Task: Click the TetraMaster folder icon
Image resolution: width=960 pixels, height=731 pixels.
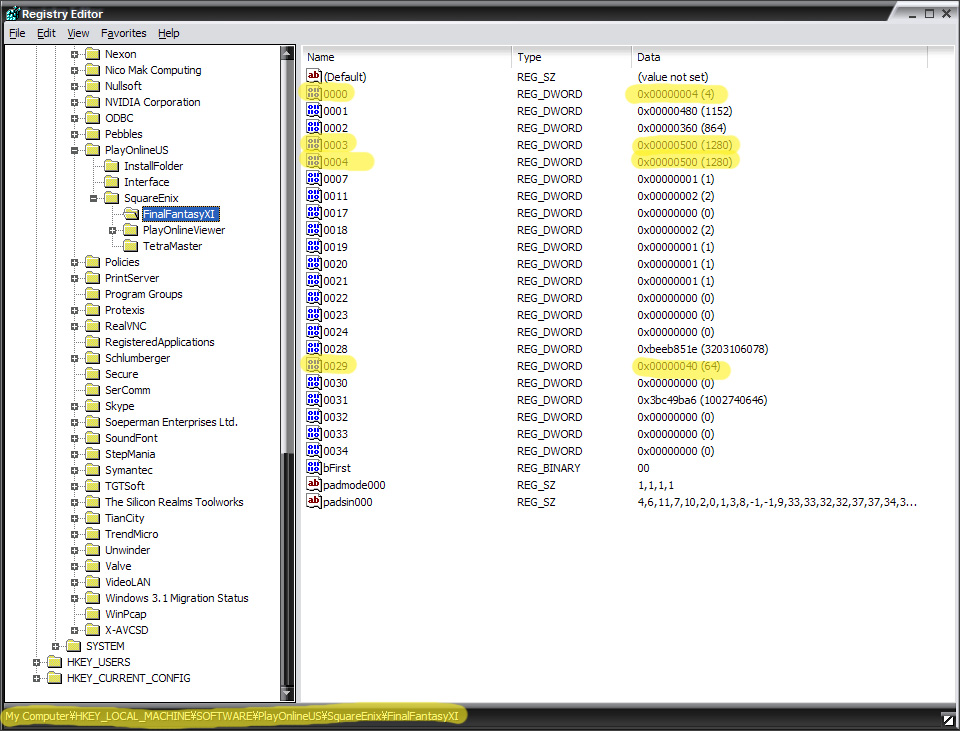Action: coord(131,246)
